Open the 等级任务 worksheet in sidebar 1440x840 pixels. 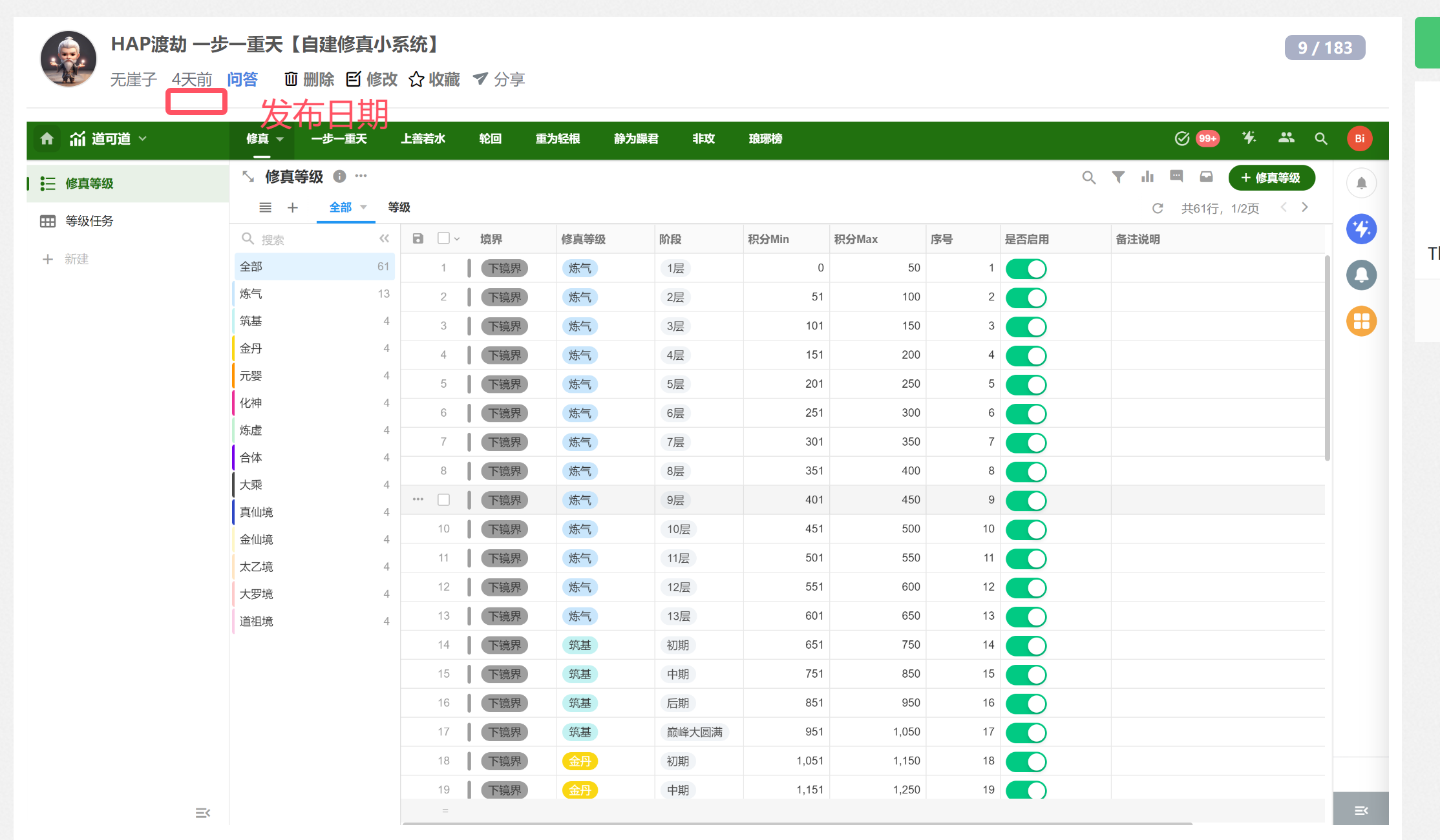(89, 221)
